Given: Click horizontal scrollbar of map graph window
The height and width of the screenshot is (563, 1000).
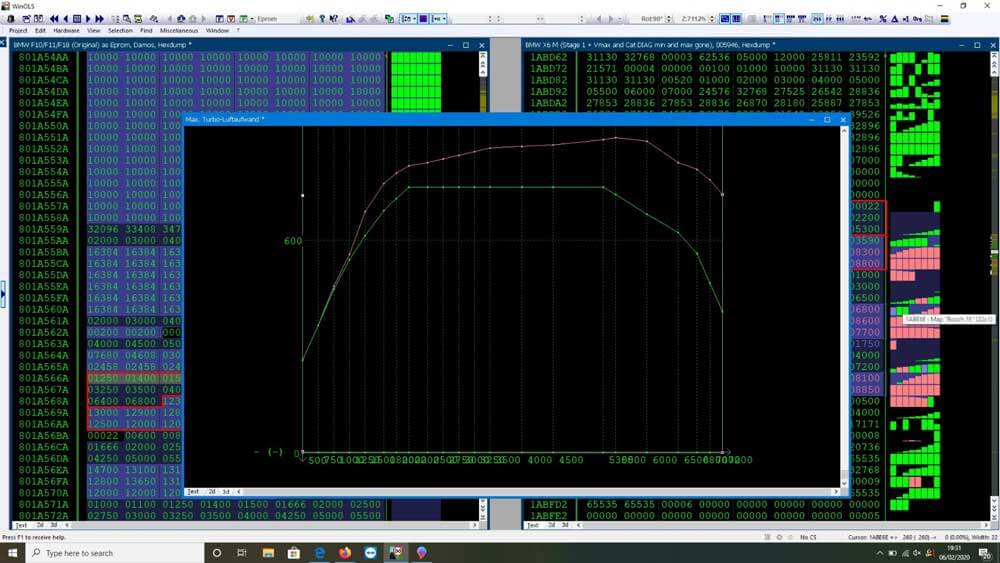Looking at the screenshot, I should [x=536, y=492].
